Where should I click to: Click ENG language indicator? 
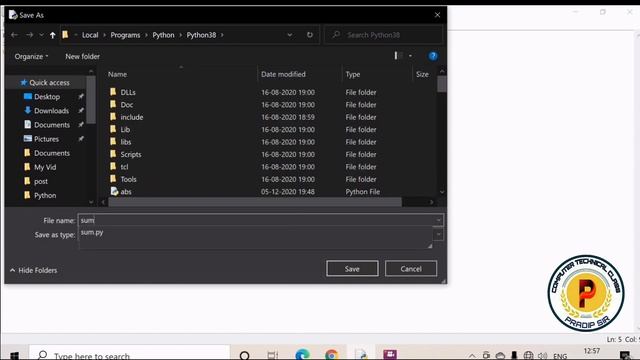click(560, 356)
